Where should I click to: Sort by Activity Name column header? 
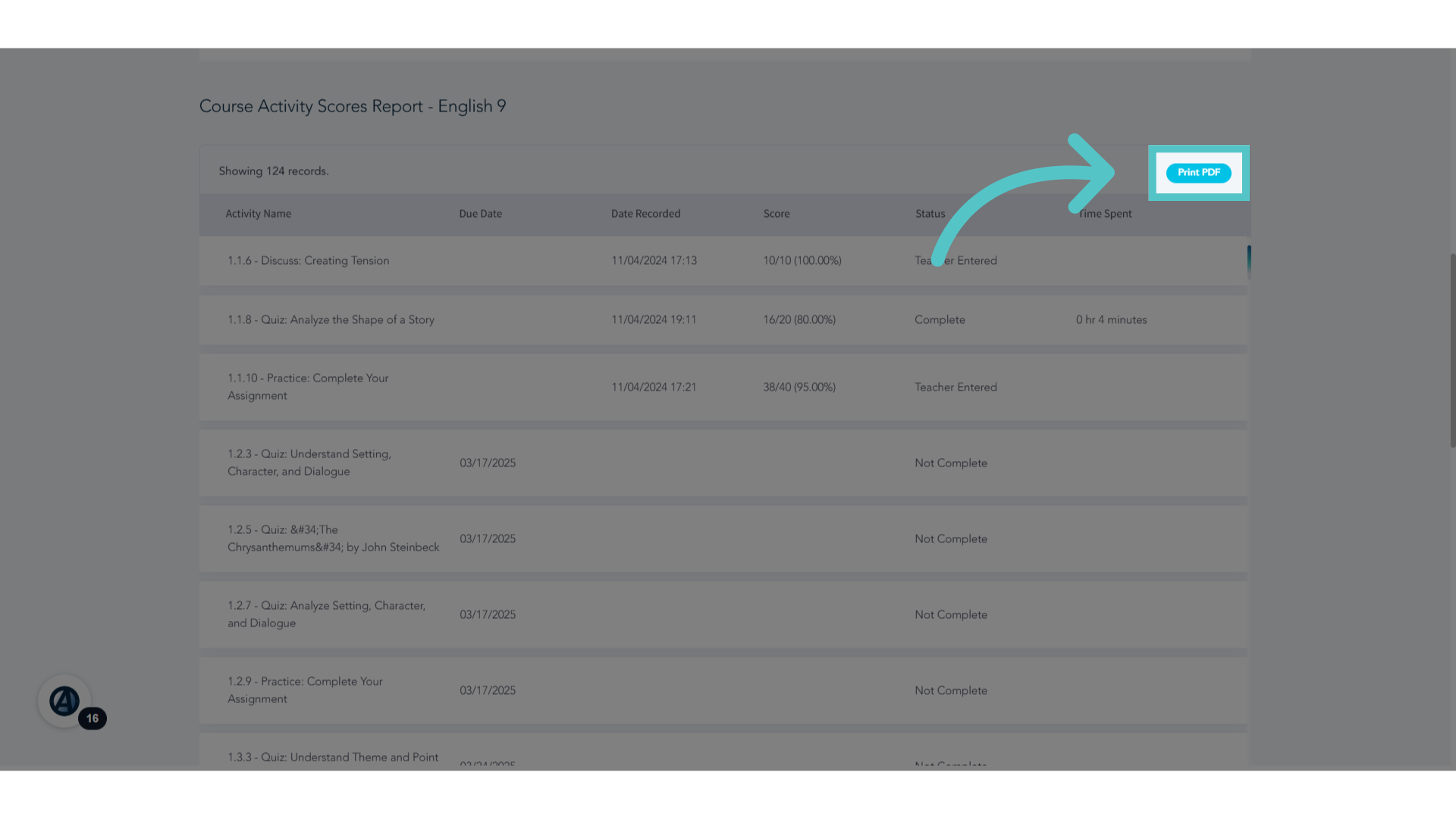(x=258, y=214)
